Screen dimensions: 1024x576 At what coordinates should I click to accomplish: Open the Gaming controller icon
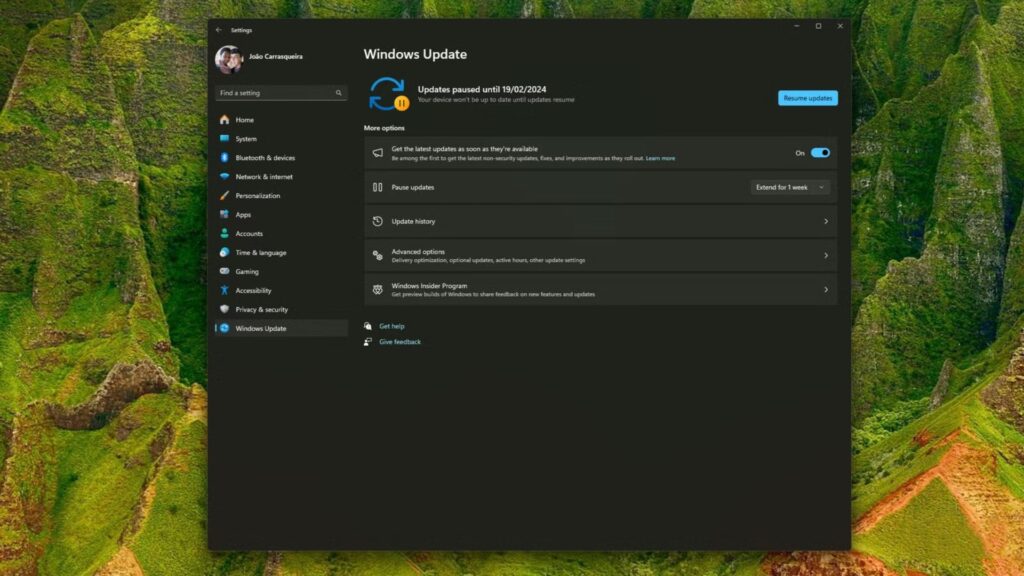tap(225, 271)
